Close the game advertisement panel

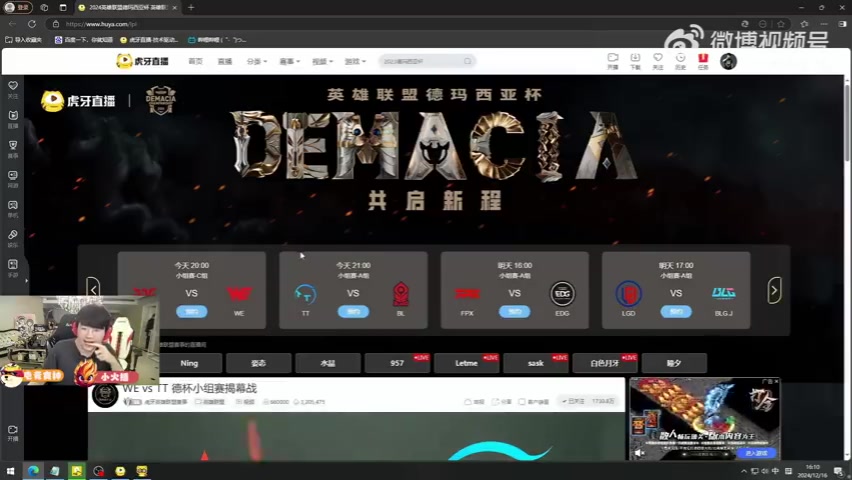tap(776, 382)
